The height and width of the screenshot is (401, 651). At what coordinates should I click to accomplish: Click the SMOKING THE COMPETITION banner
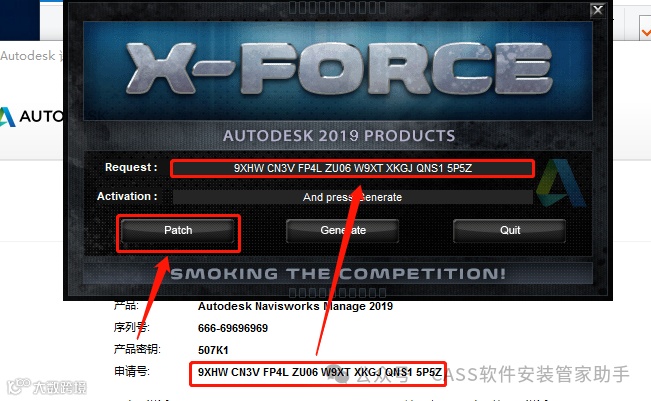[x=338, y=274]
